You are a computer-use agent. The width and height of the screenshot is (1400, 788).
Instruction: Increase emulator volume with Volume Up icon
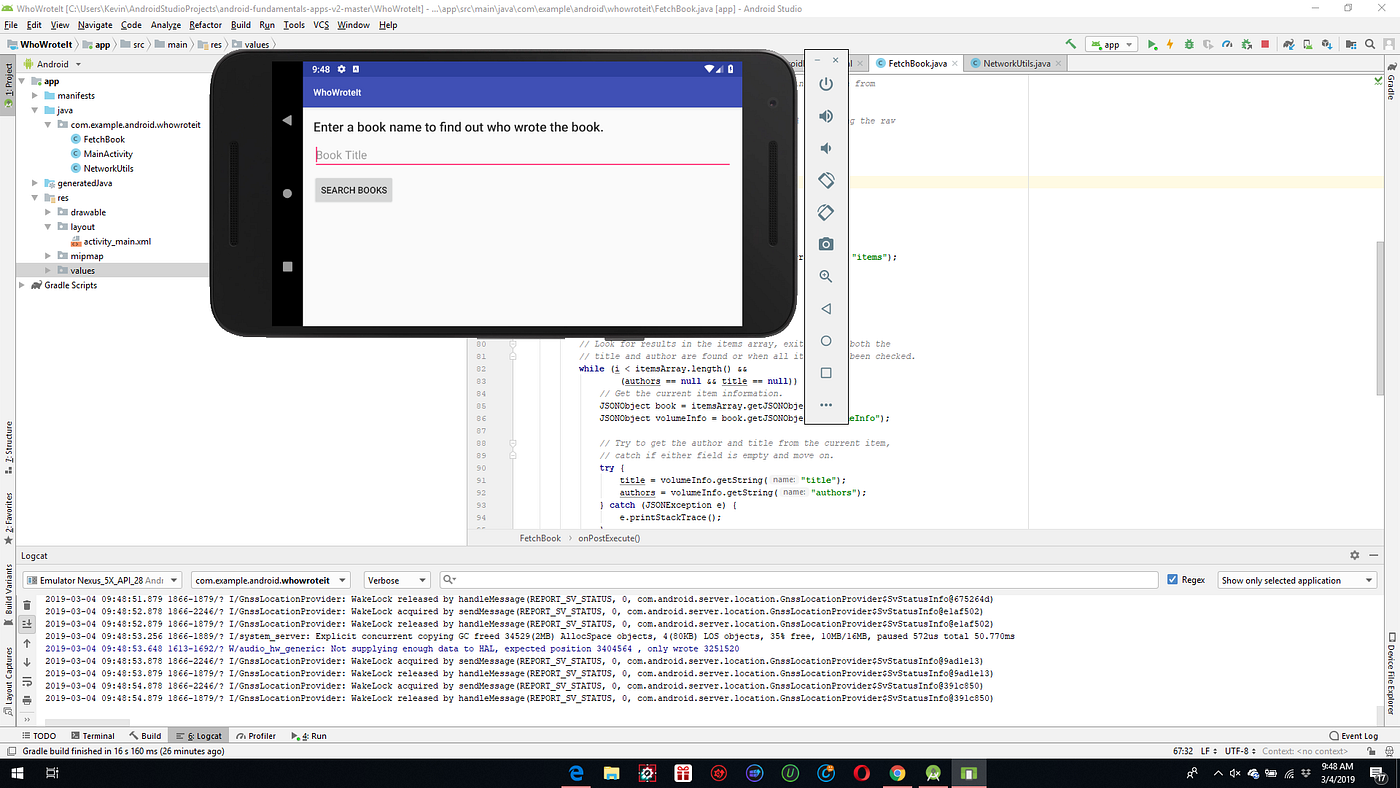pos(825,116)
